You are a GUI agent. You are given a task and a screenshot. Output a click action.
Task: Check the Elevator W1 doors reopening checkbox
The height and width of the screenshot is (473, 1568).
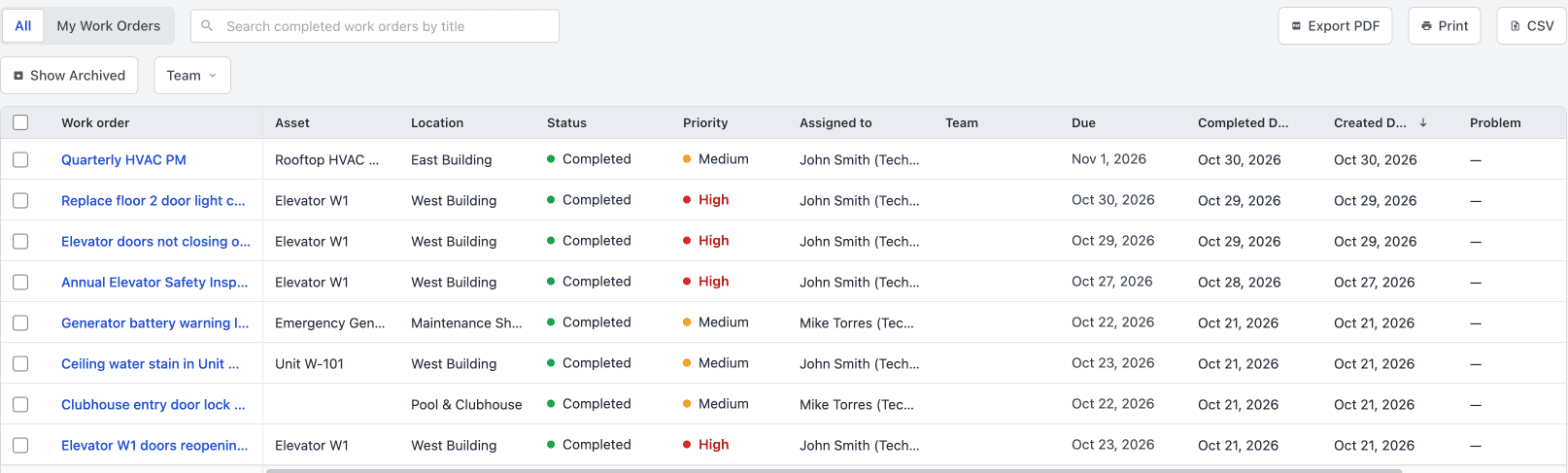[x=21, y=446]
